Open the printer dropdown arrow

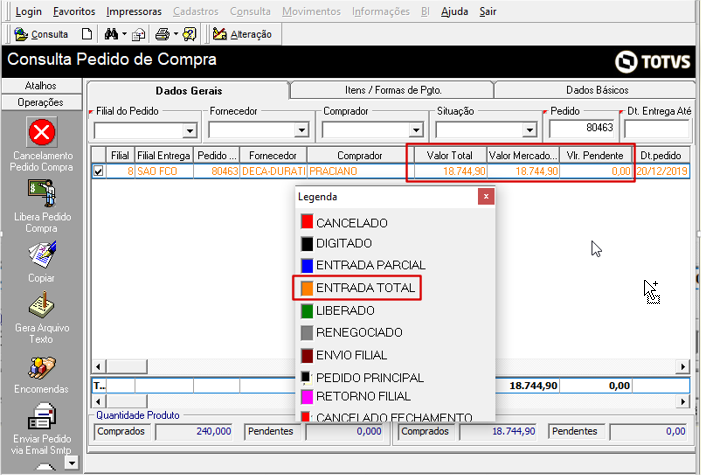(x=176, y=34)
